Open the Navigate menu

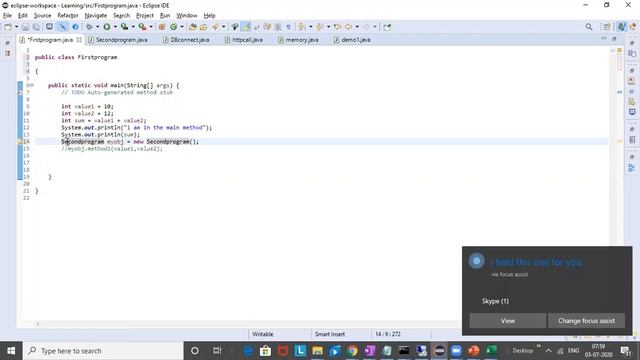coord(96,16)
